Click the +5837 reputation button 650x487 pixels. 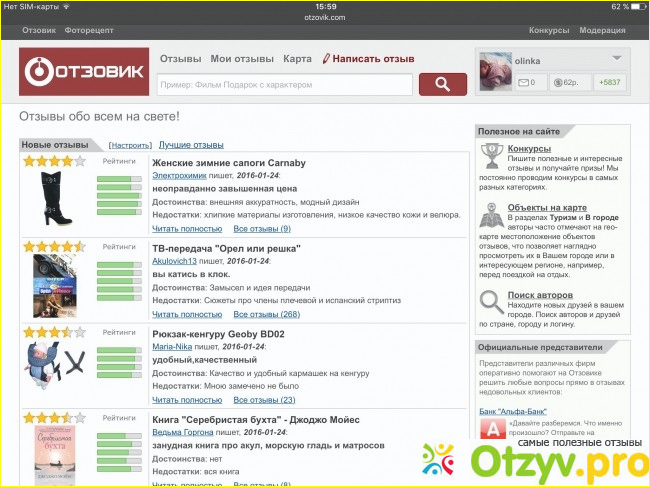tap(607, 83)
